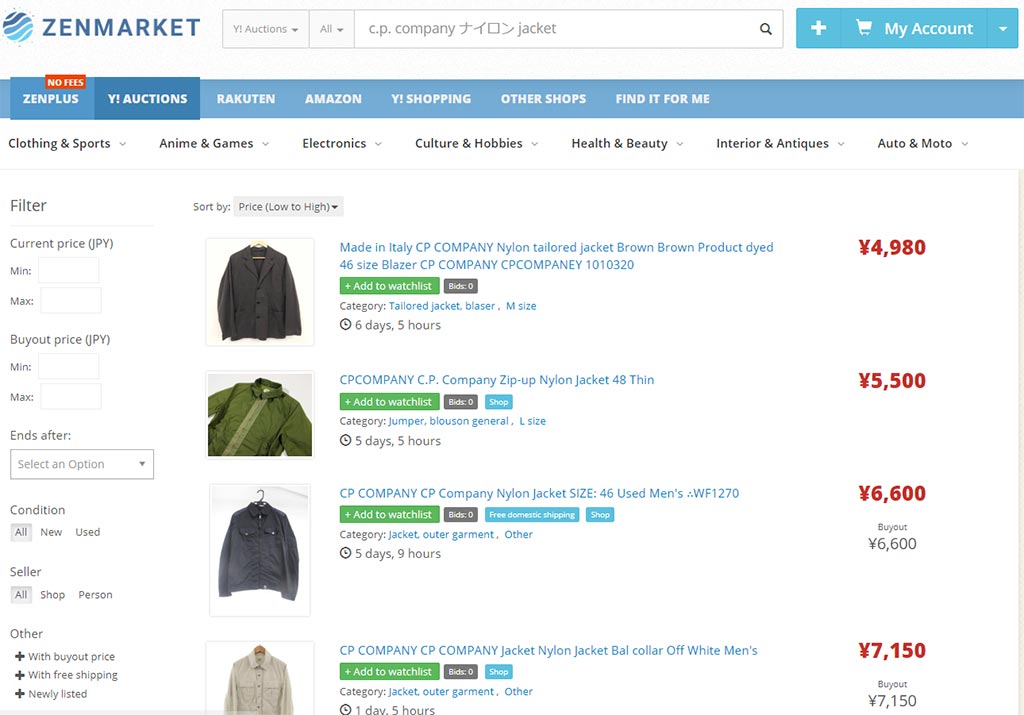This screenshot has height=715, width=1024.
Task: Click the ZenMarket logo
Action: pyautogui.click(x=101, y=27)
